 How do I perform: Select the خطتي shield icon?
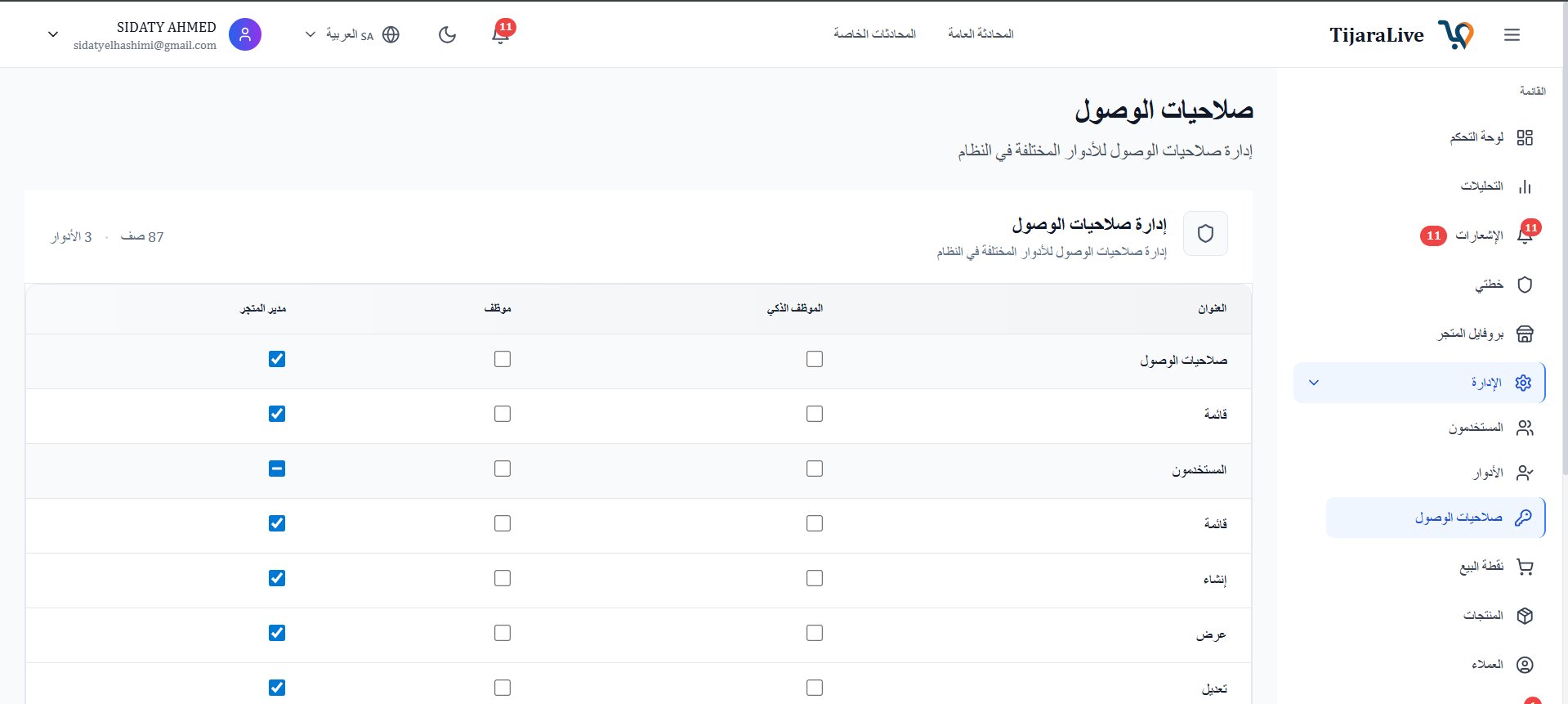1525,285
